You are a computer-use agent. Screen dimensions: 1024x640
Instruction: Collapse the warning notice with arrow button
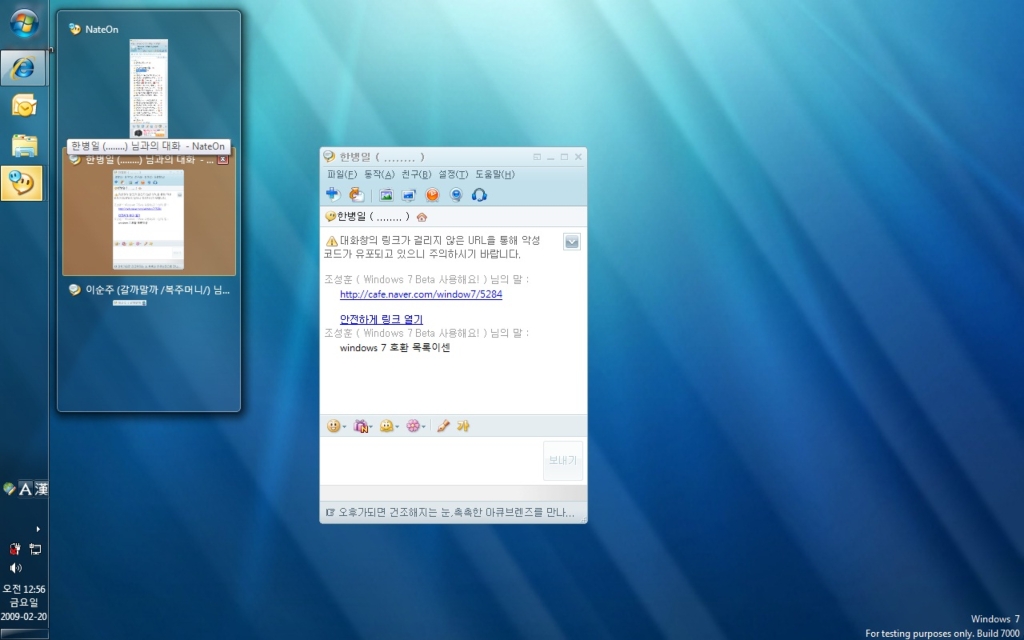click(571, 242)
